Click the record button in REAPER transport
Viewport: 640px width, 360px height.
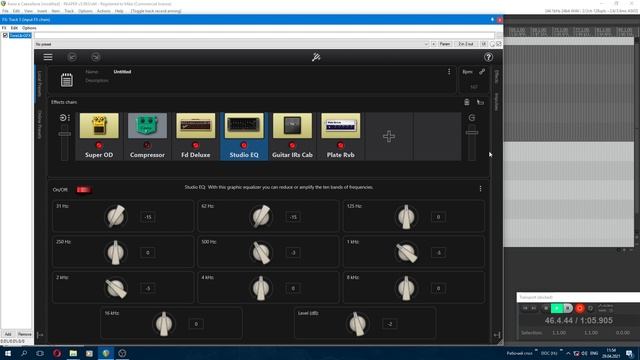click(x=579, y=308)
